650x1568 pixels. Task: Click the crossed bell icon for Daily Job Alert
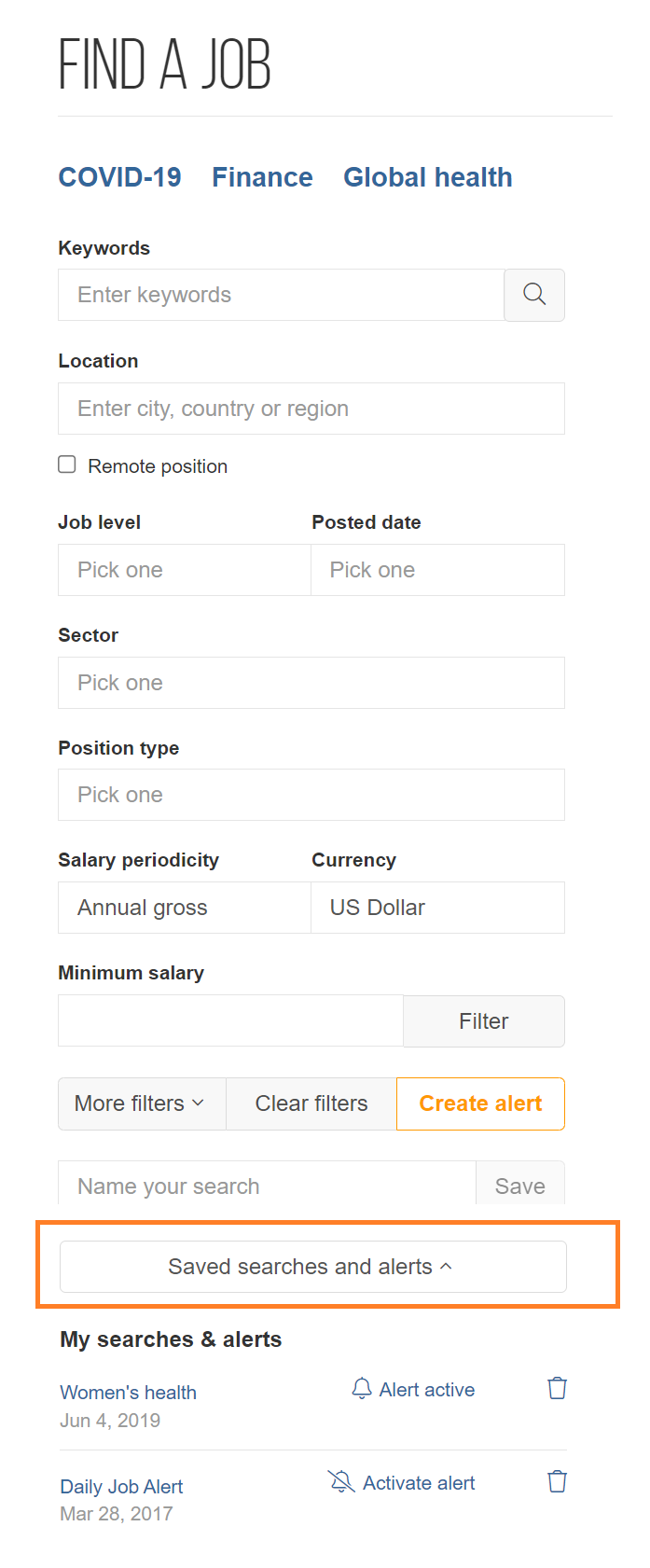click(341, 1481)
